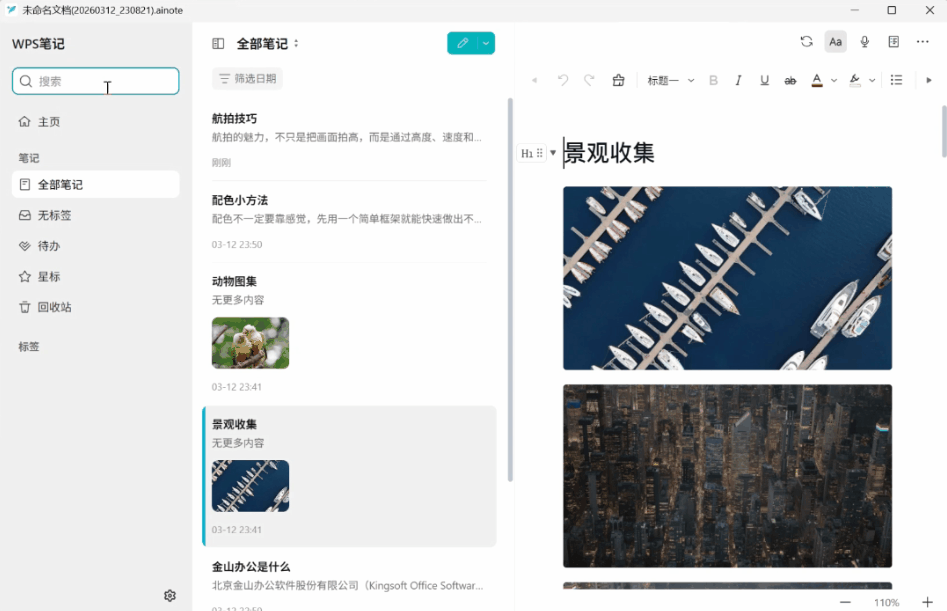
Task: Open the 标题一 heading style dropdown
Action: point(668,80)
